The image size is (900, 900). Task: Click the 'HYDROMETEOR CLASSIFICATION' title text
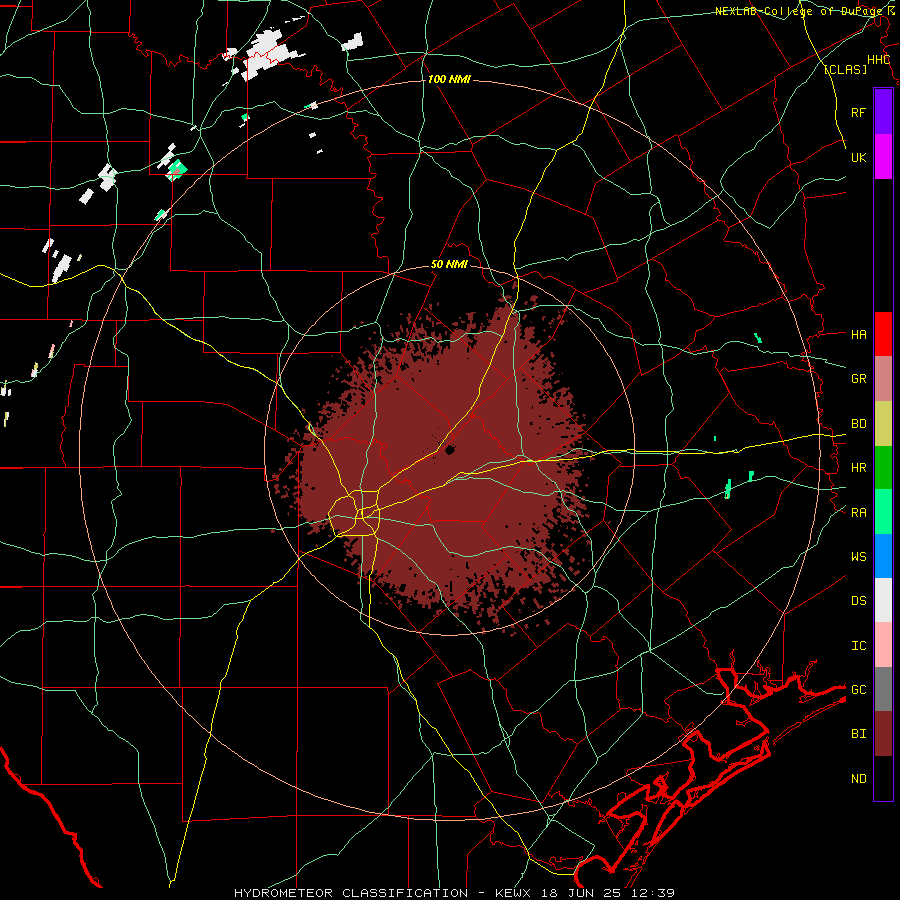click(x=351, y=893)
